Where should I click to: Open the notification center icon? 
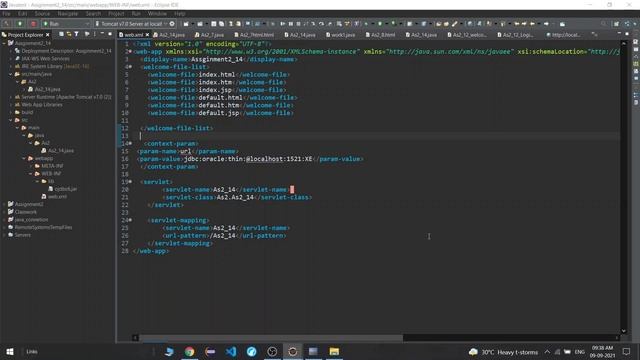[627, 351]
